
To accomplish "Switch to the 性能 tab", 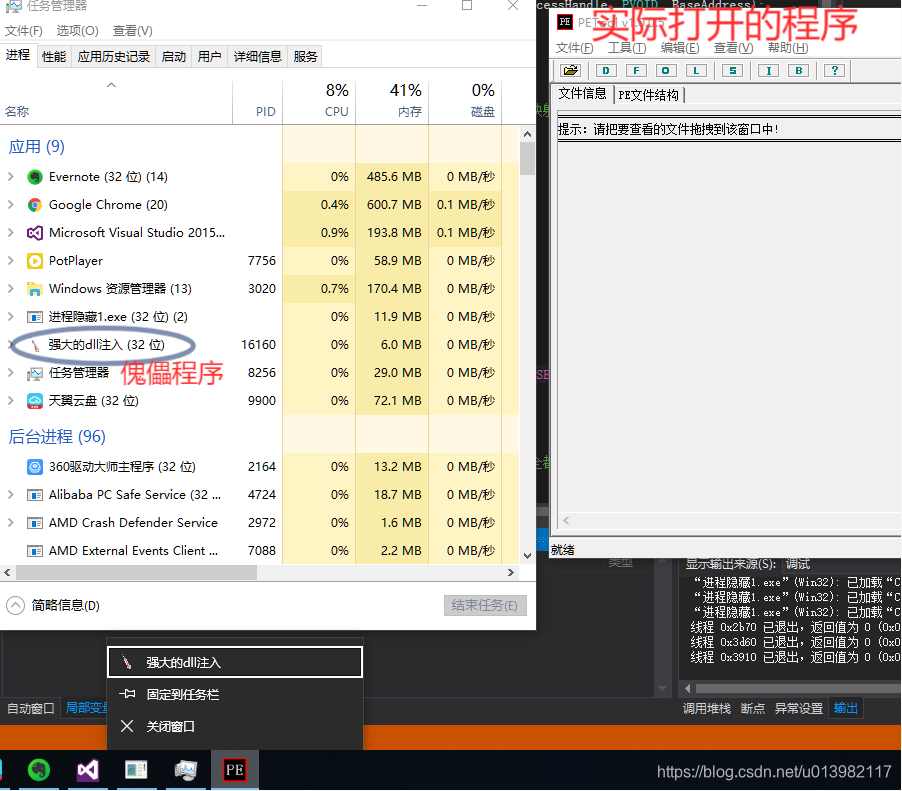I will pyautogui.click(x=54, y=56).
